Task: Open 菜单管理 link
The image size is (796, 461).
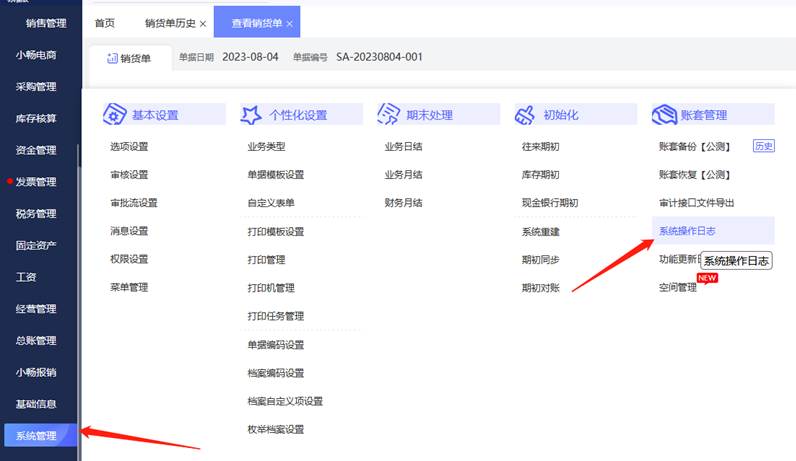Action: point(129,287)
